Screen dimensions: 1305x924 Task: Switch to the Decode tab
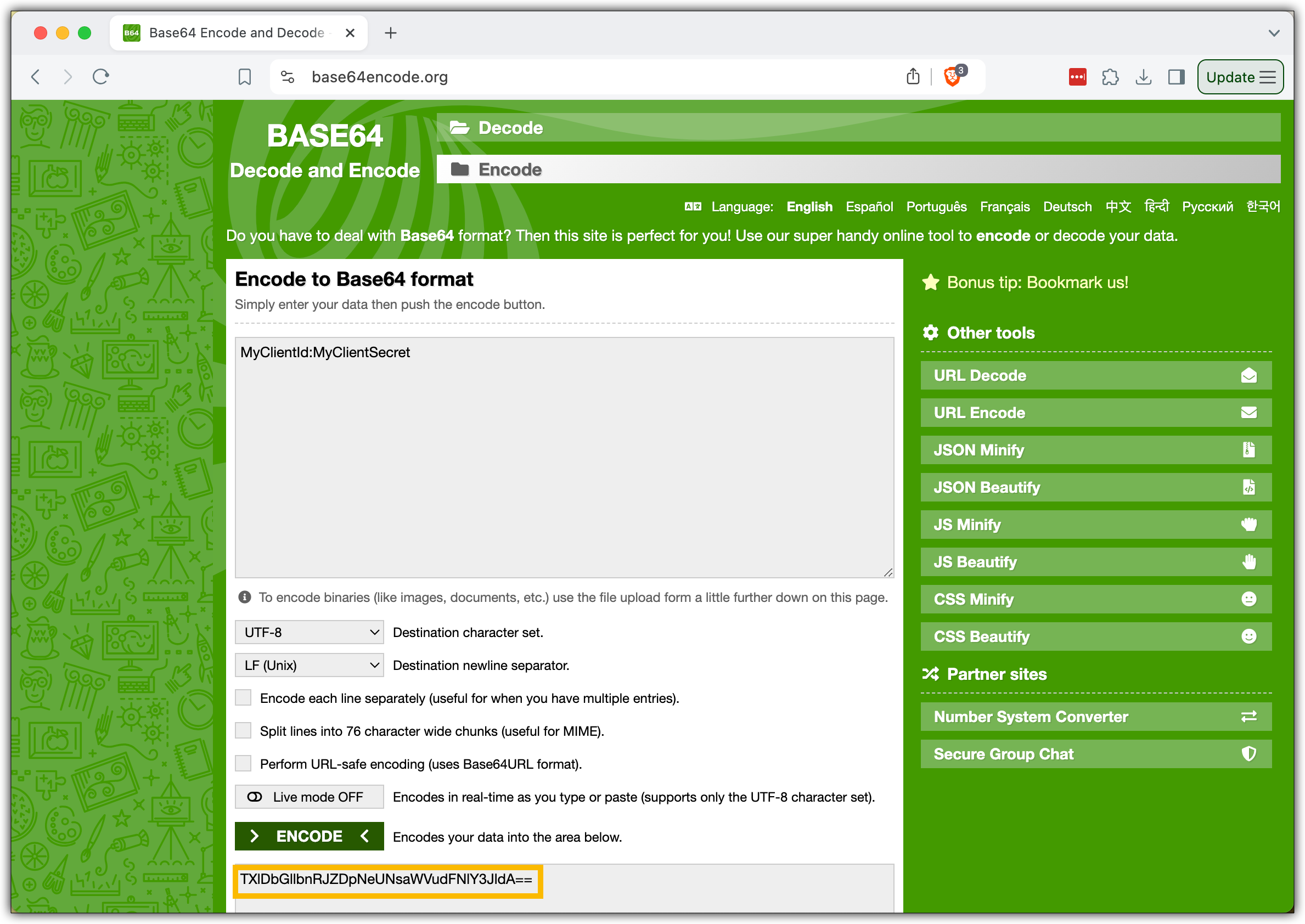tap(858, 127)
